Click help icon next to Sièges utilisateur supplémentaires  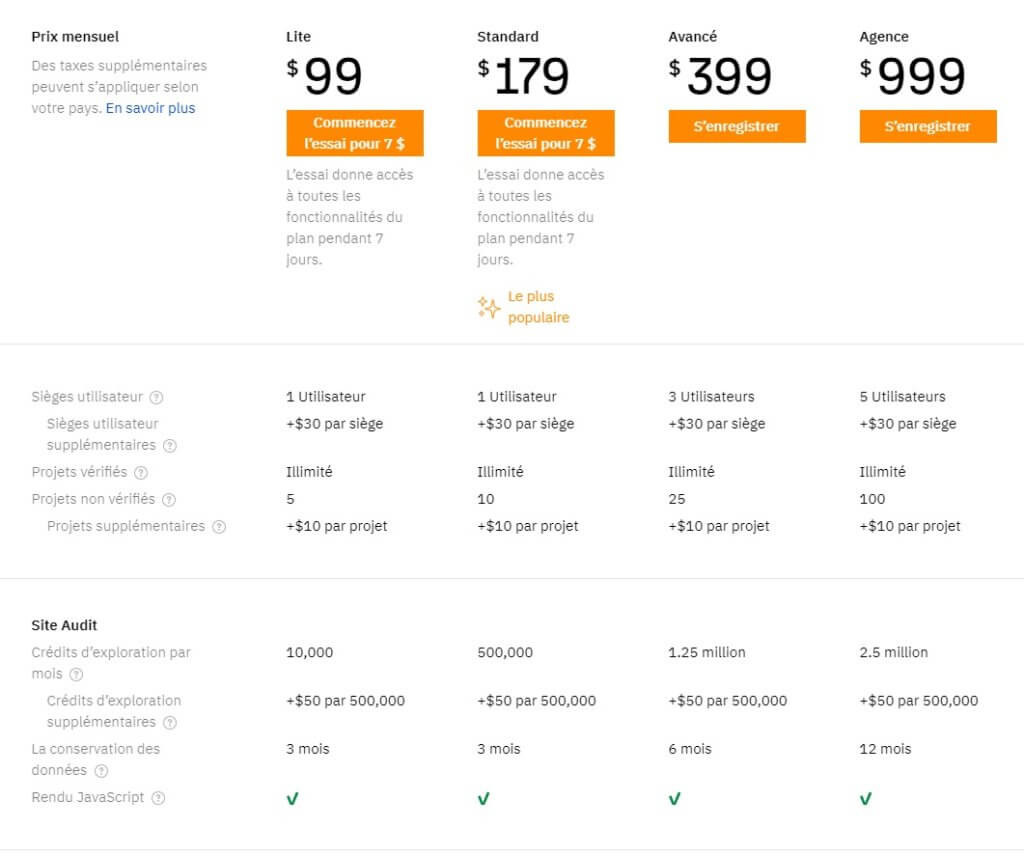(x=170, y=446)
